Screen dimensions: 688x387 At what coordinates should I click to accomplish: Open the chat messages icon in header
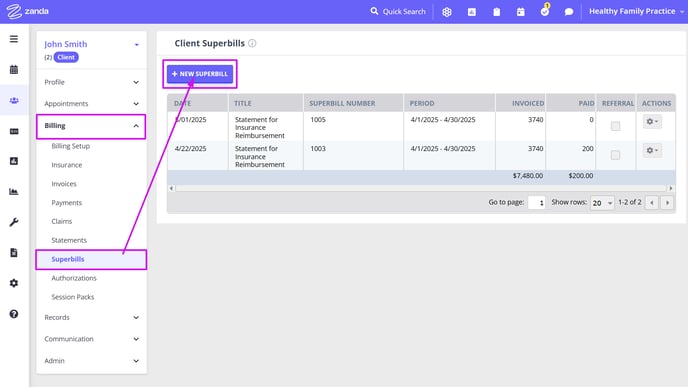pyautogui.click(x=569, y=12)
